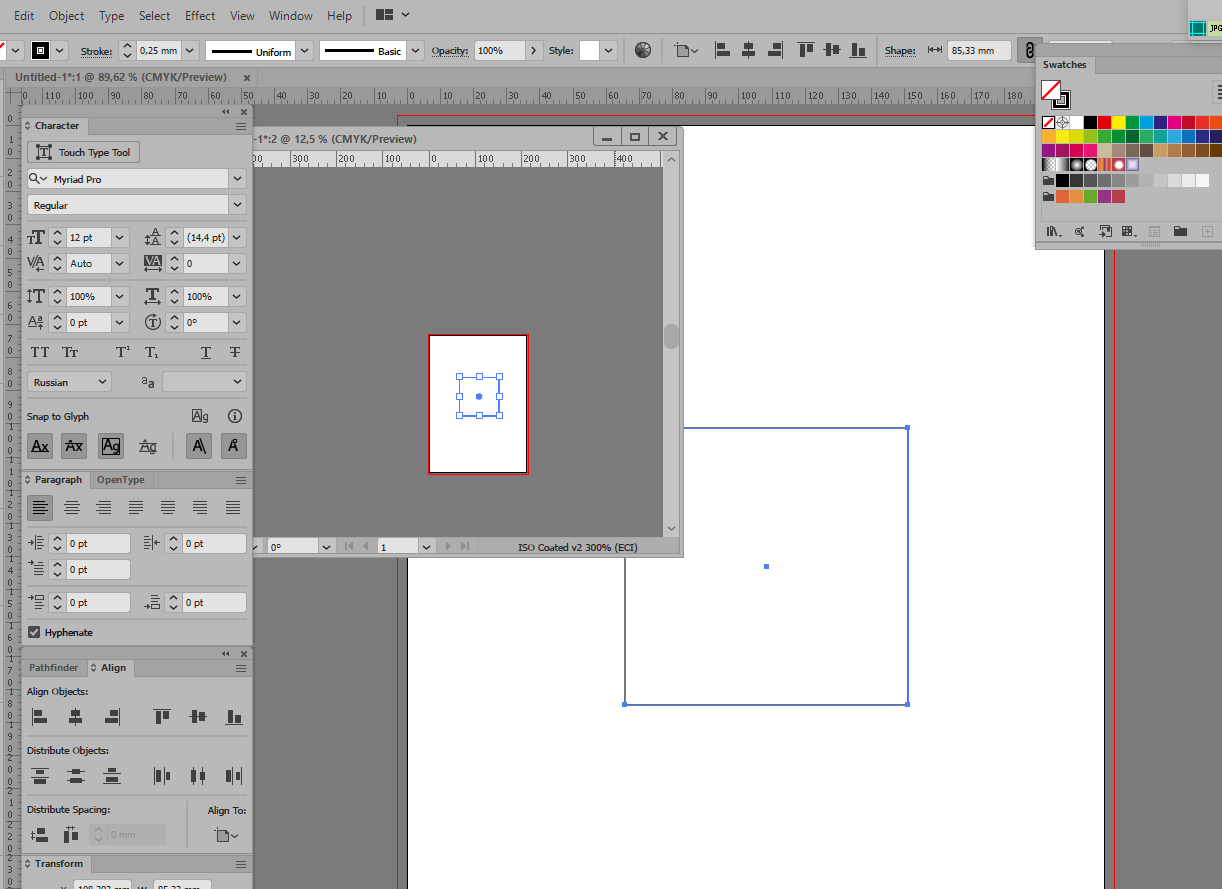This screenshot has height=889, width=1222.
Task: Open the Uniform stroke profile dropdown
Action: 304,51
